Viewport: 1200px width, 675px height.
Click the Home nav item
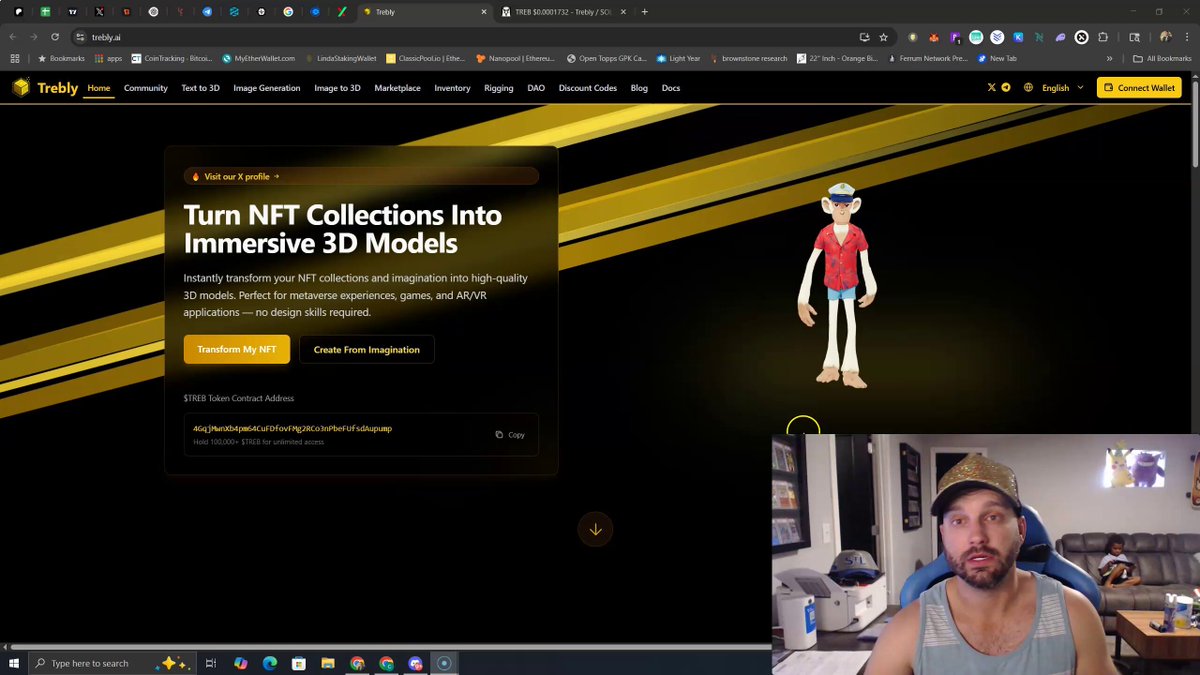click(x=98, y=88)
